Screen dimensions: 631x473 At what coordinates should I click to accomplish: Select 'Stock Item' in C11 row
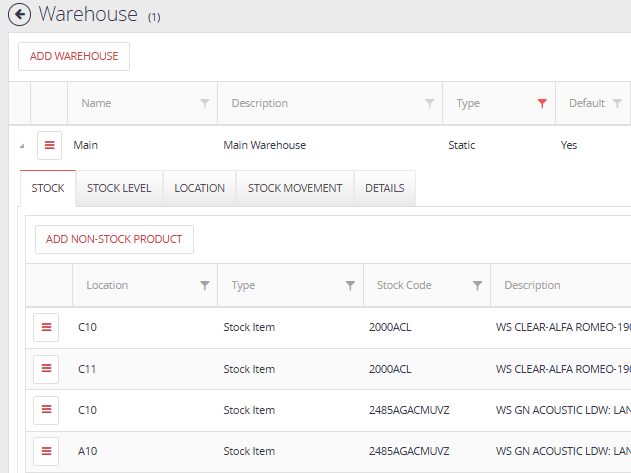point(250,369)
